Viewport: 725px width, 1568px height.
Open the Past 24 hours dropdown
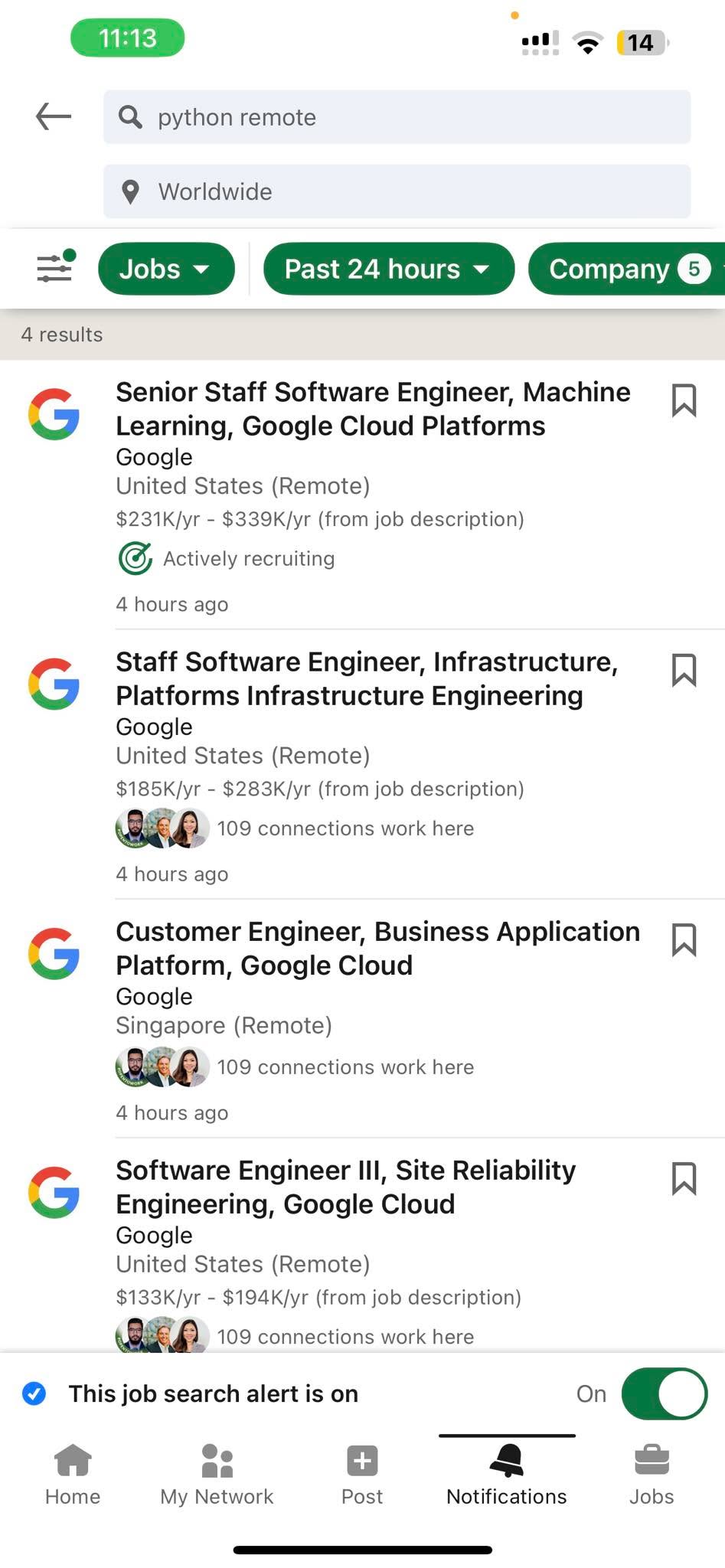click(389, 269)
